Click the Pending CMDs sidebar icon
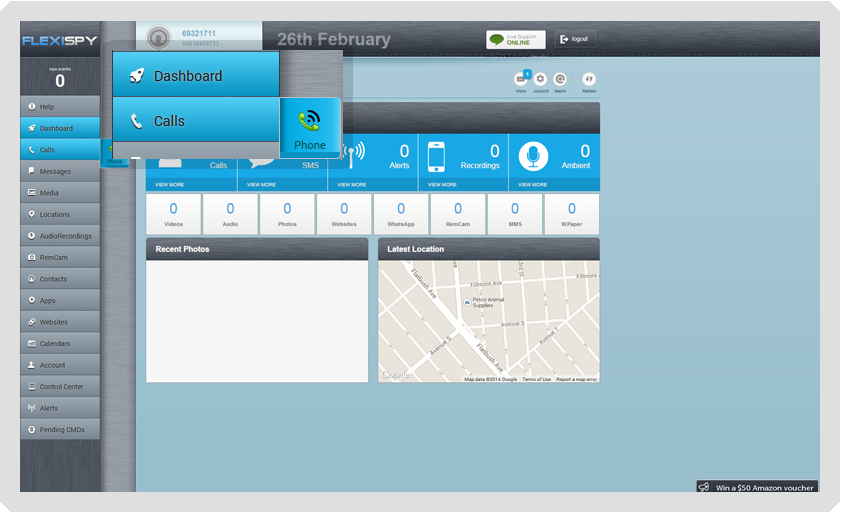Viewport: 843px width, 514px height. click(32, 429)
